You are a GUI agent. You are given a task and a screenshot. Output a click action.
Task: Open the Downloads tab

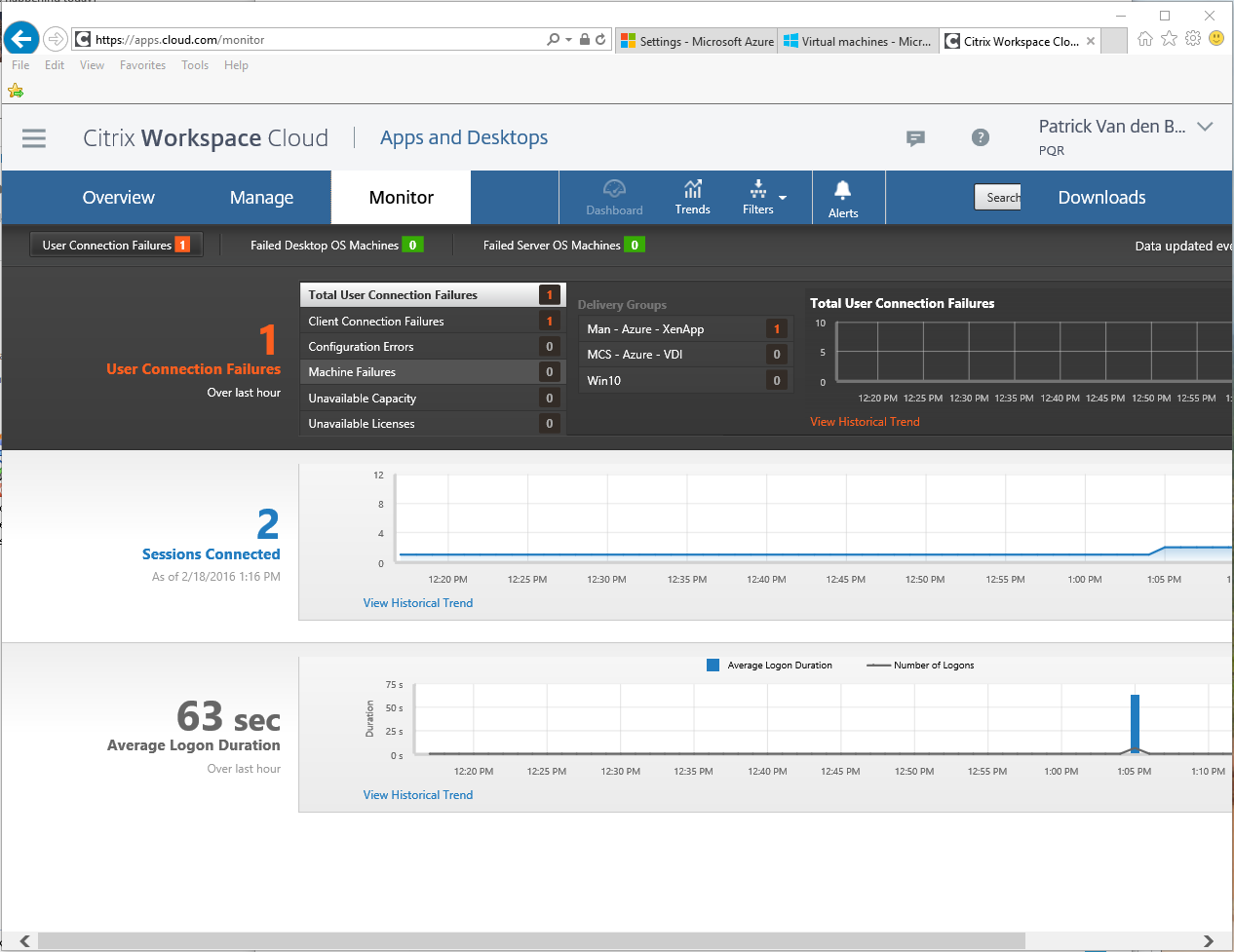click(1101, 197)
